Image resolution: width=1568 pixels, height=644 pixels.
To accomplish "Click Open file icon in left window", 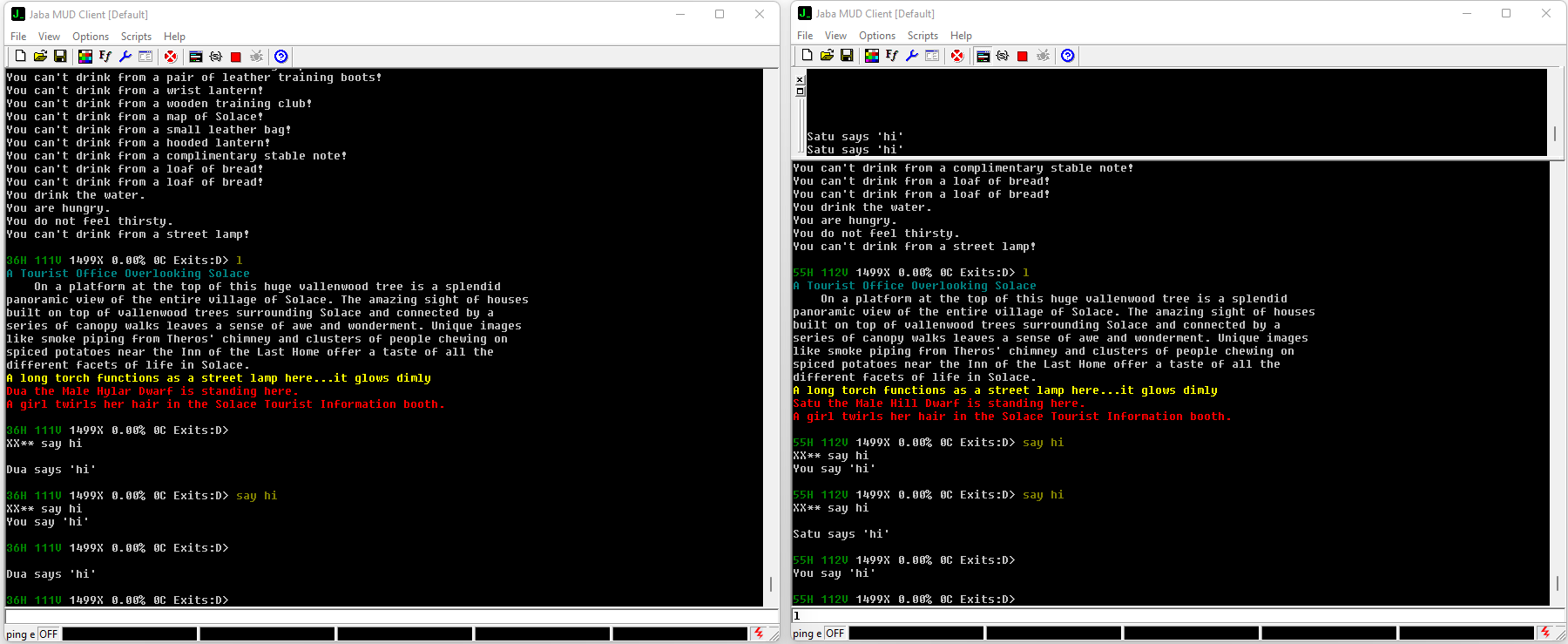I will (40, 56).
